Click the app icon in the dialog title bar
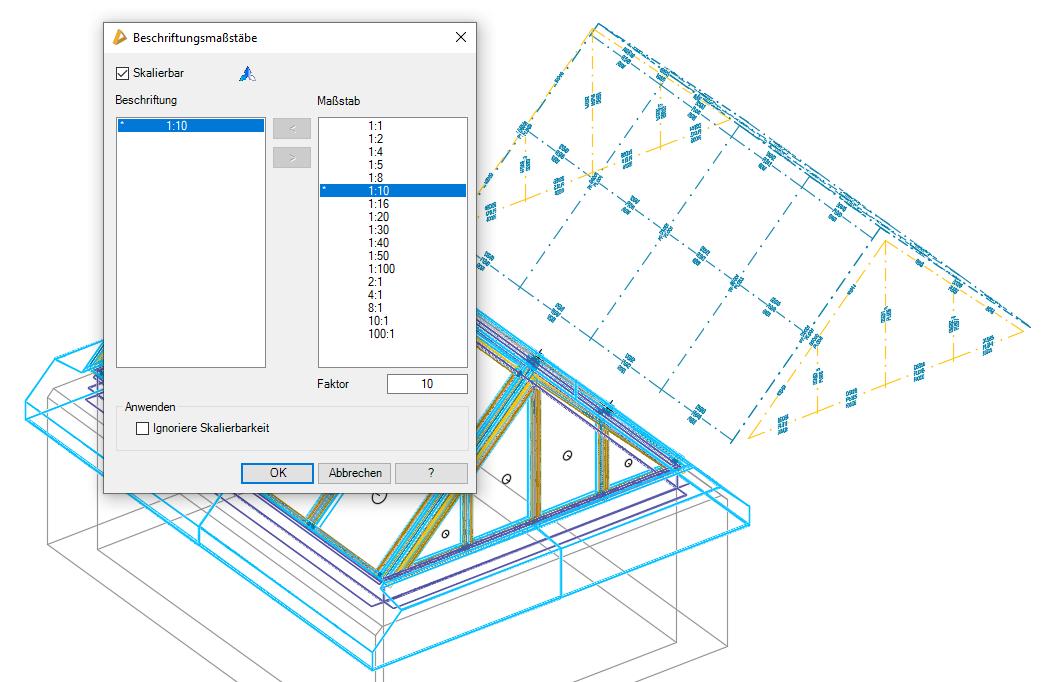The image size is (1051, 682). (120, 37)
